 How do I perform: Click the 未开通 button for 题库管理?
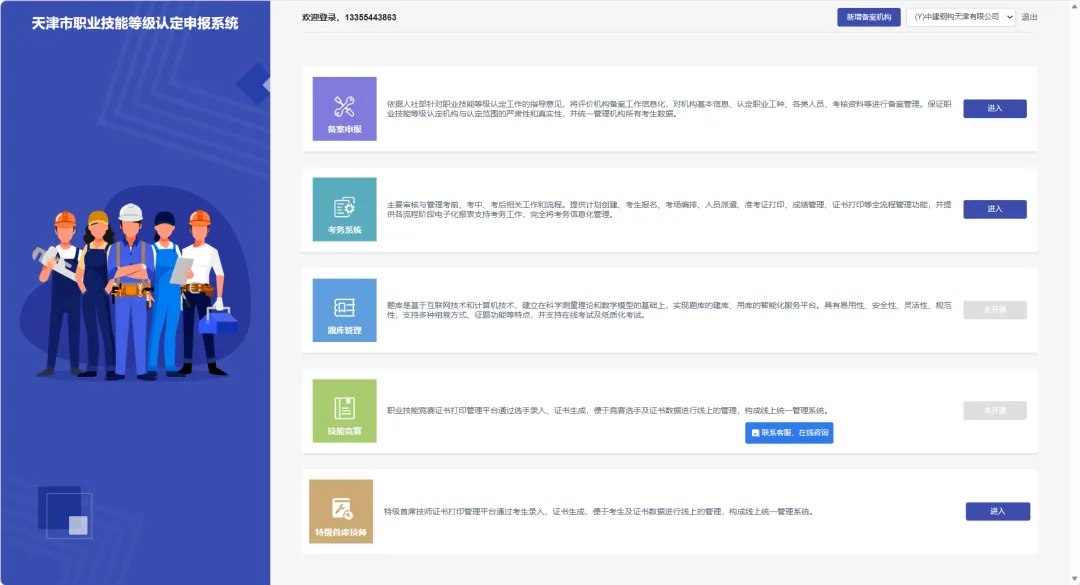(995, 310)
